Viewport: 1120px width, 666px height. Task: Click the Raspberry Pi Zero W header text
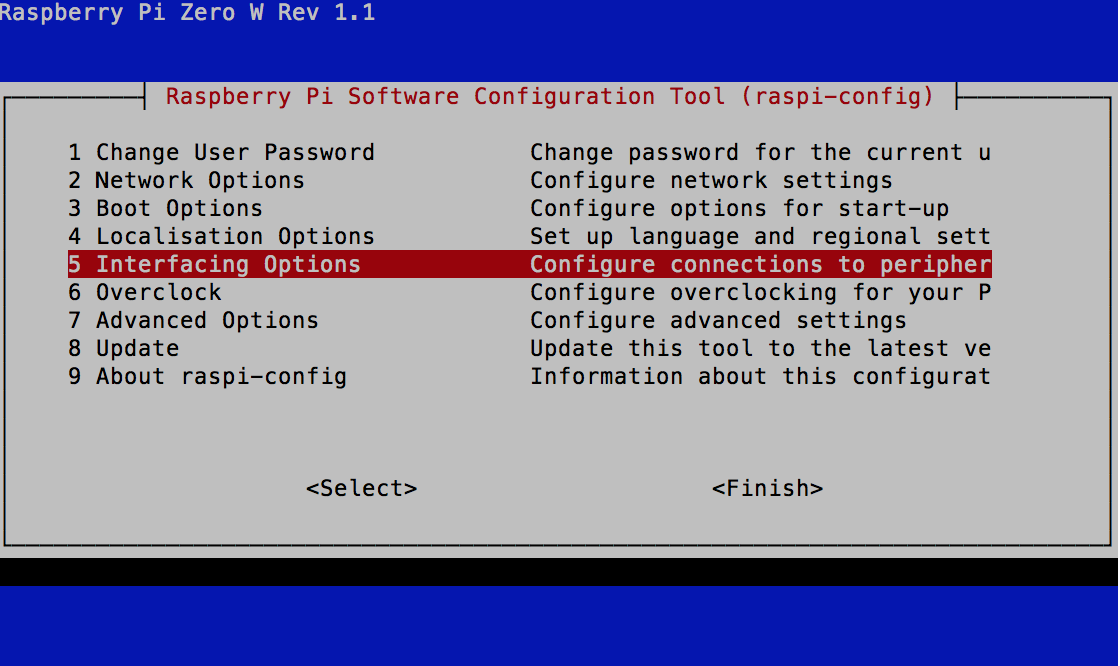click(x=190, y=13)
